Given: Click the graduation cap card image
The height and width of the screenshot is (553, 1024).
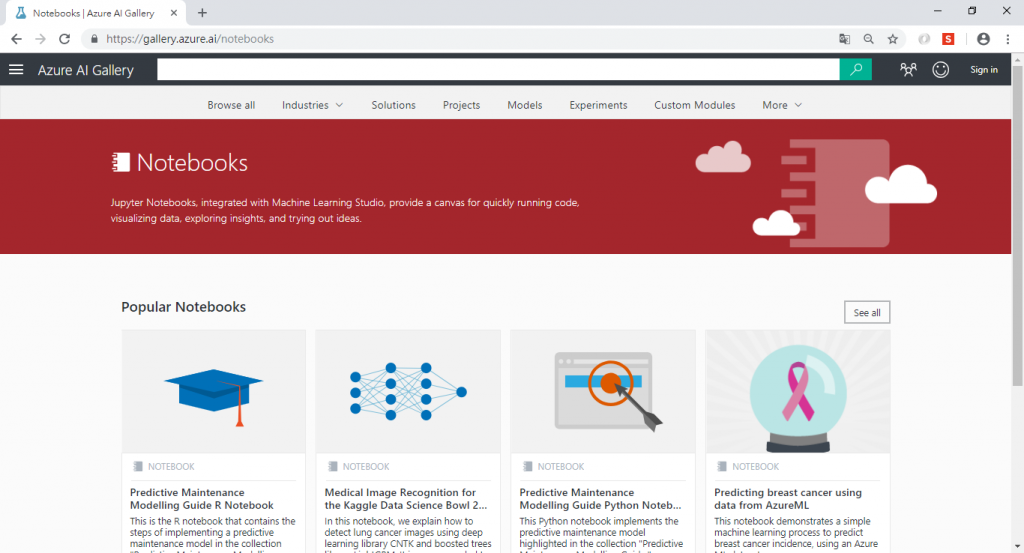Looking at the screenshot, I should tap(214, 392).
